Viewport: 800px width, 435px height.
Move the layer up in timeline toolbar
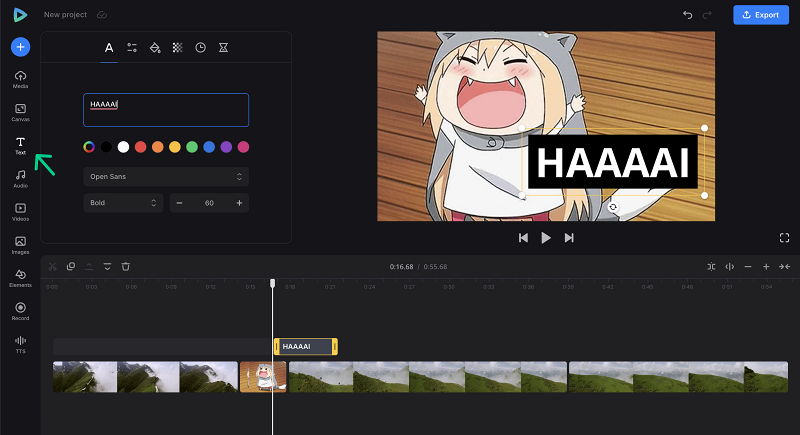(x=89, y=267)
